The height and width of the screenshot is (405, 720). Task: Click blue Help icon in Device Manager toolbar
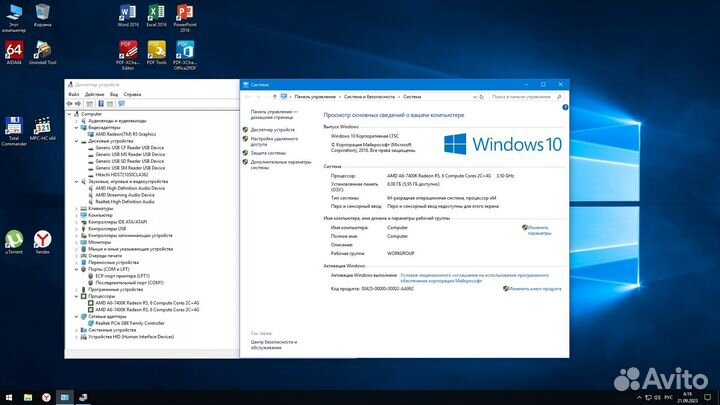coord(101,104)
